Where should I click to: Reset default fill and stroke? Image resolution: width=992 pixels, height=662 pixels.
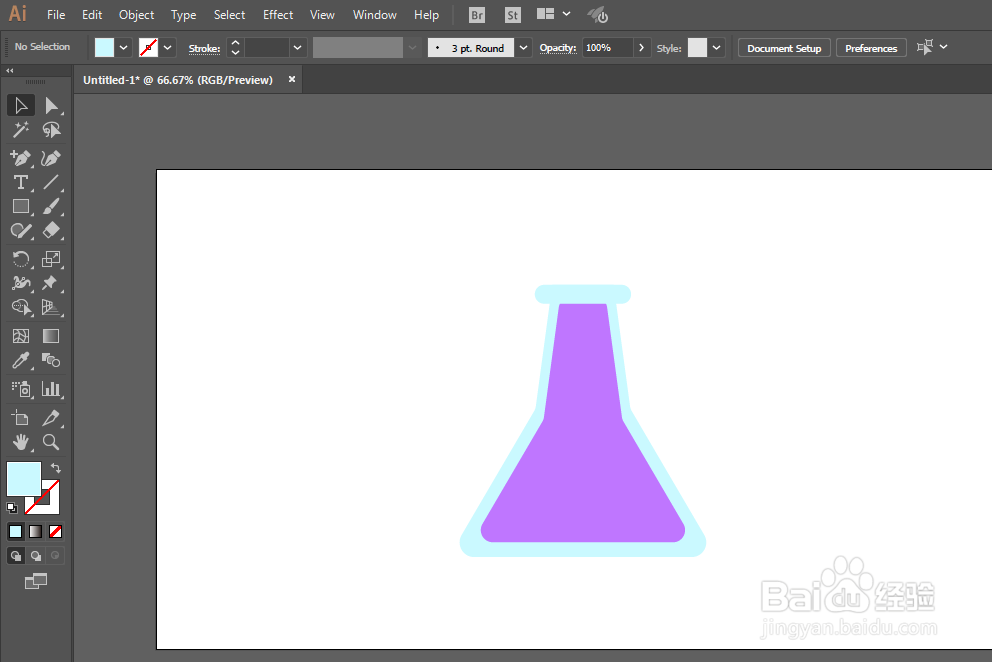(12, 508)
